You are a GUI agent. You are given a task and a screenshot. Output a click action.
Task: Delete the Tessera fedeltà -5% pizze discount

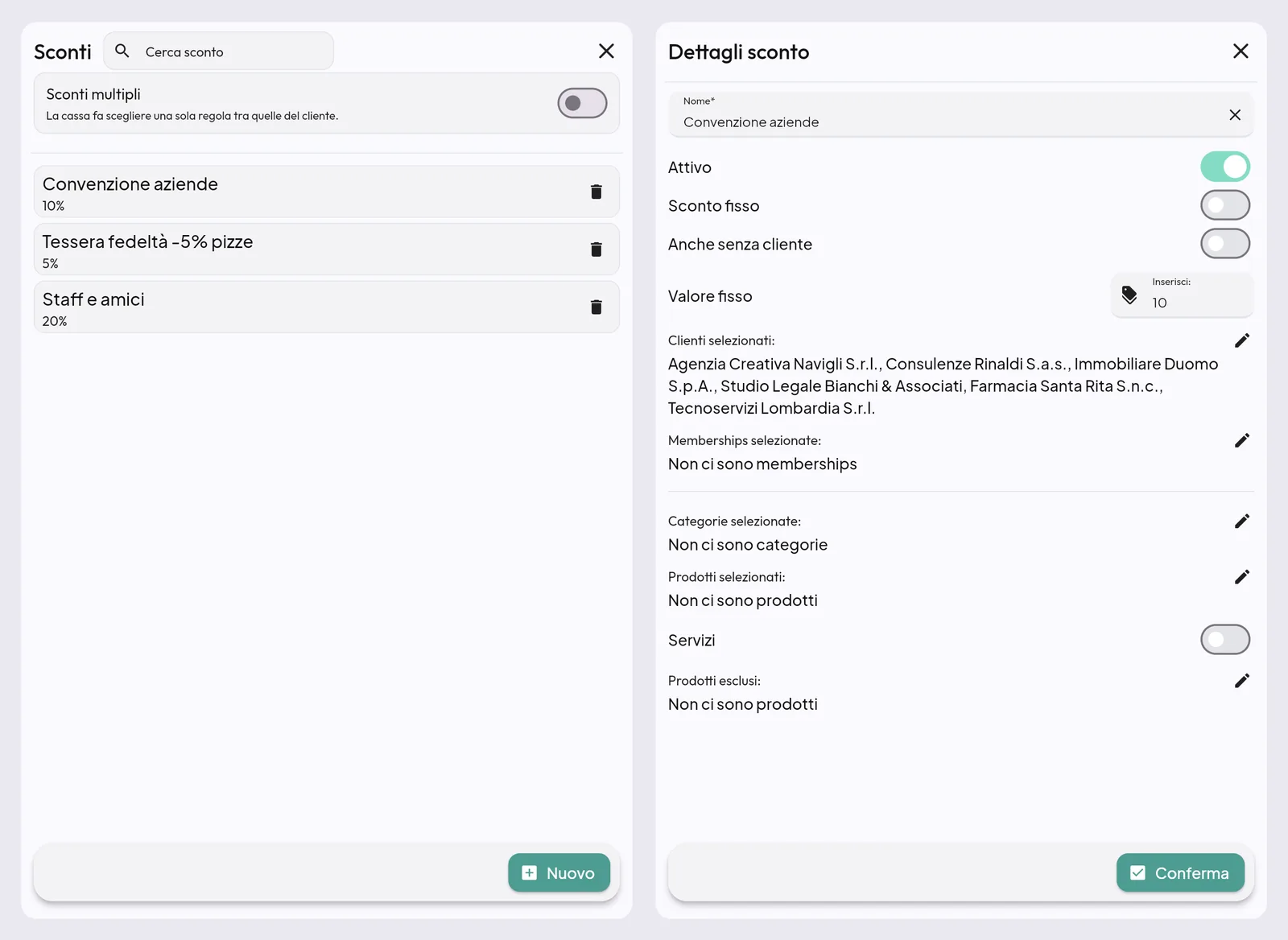point(596,249)
